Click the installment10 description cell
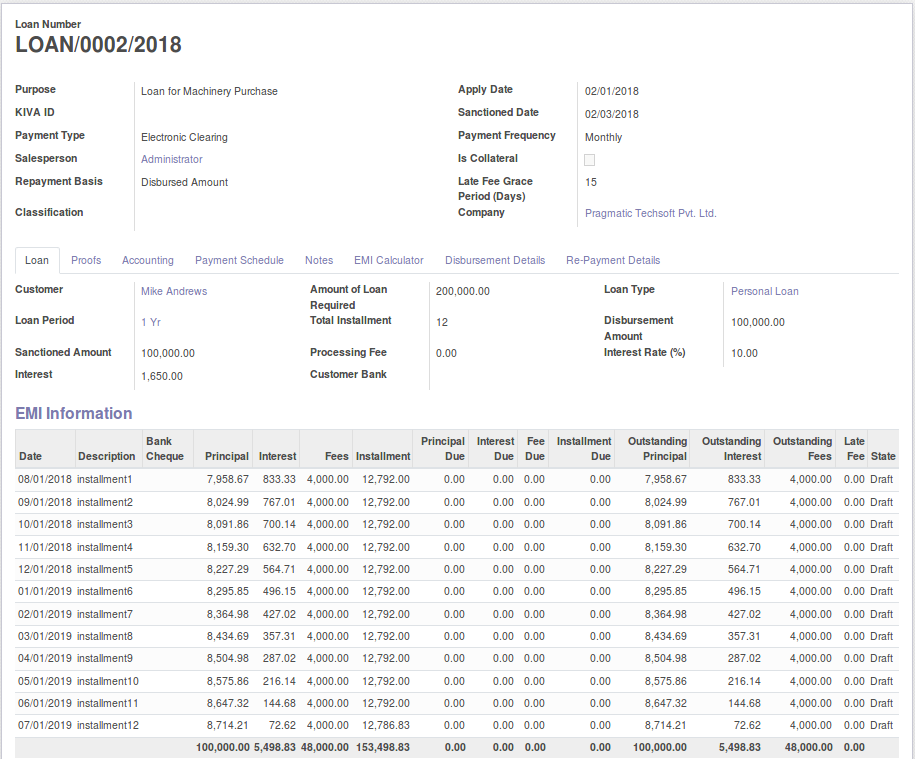Viewport: 915px width, 759px height. pos(107,681)
